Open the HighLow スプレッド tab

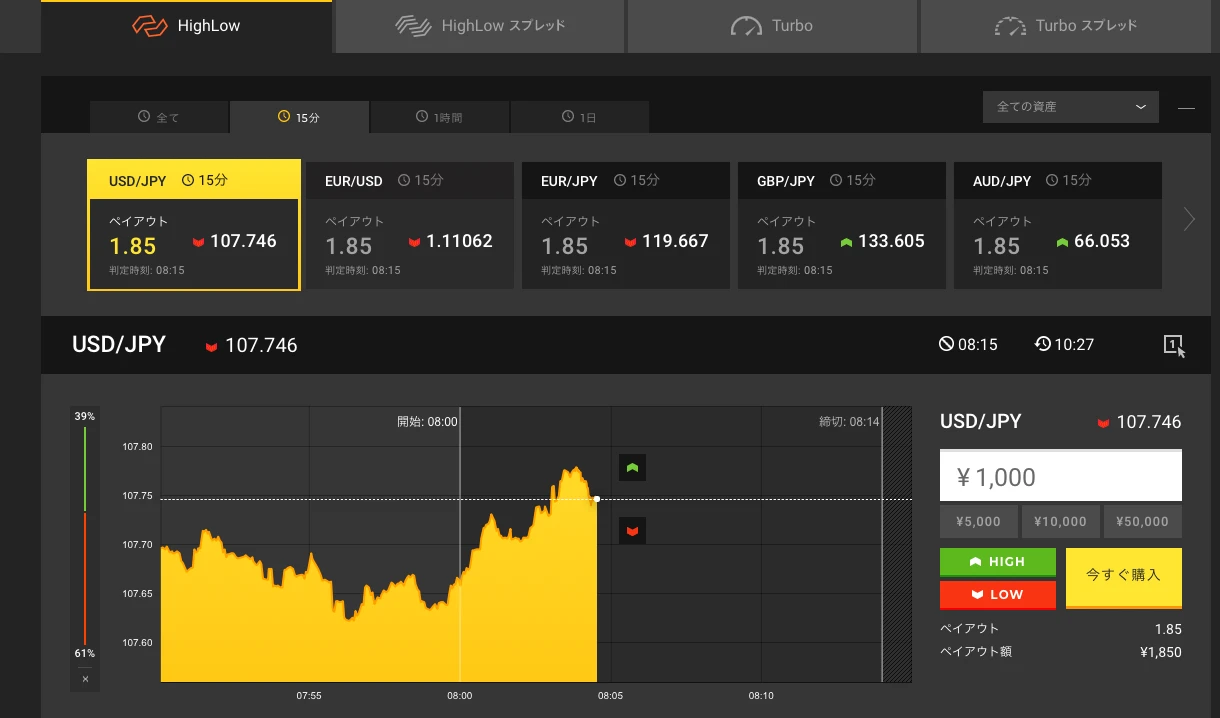(x=480, y=26)
